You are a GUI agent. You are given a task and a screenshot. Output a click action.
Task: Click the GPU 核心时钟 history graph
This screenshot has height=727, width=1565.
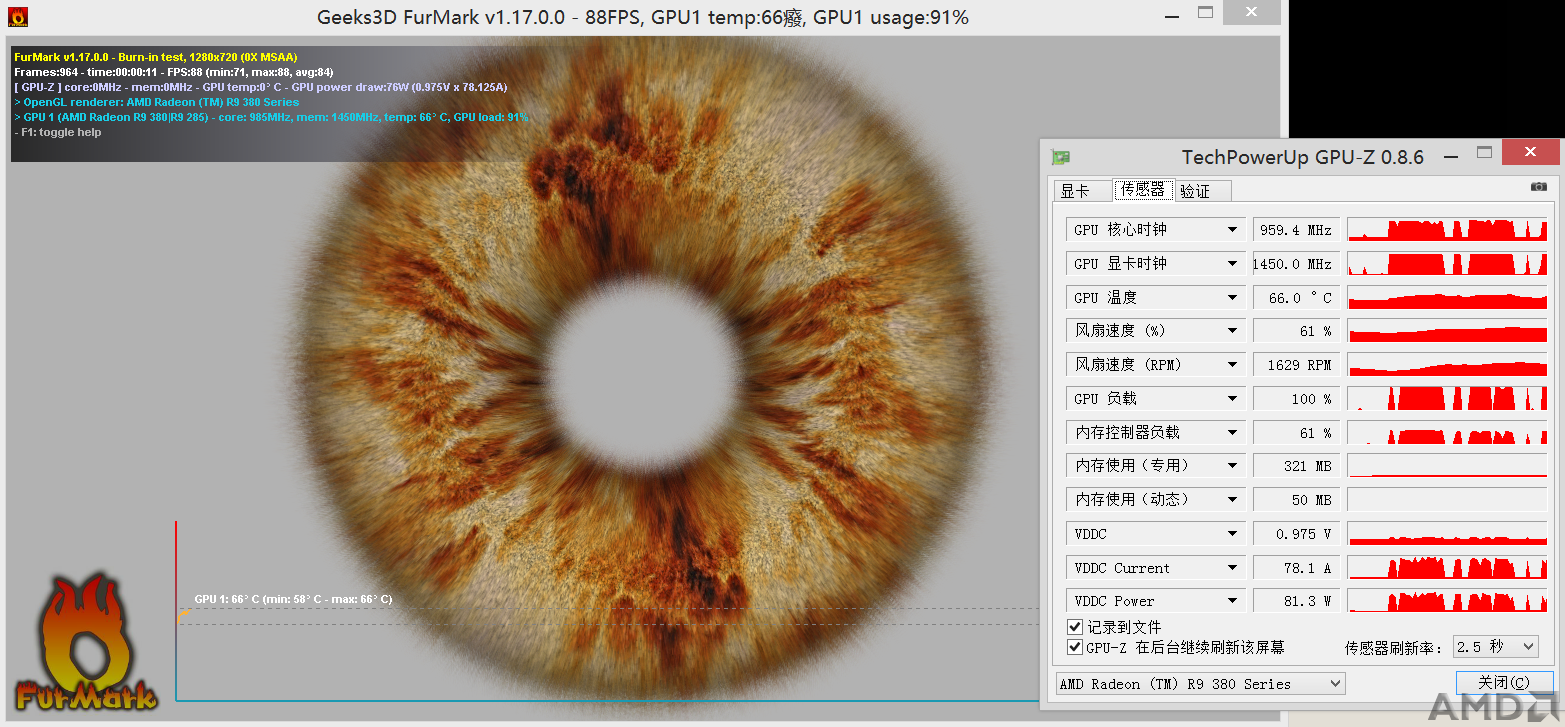coord(1447,230)
